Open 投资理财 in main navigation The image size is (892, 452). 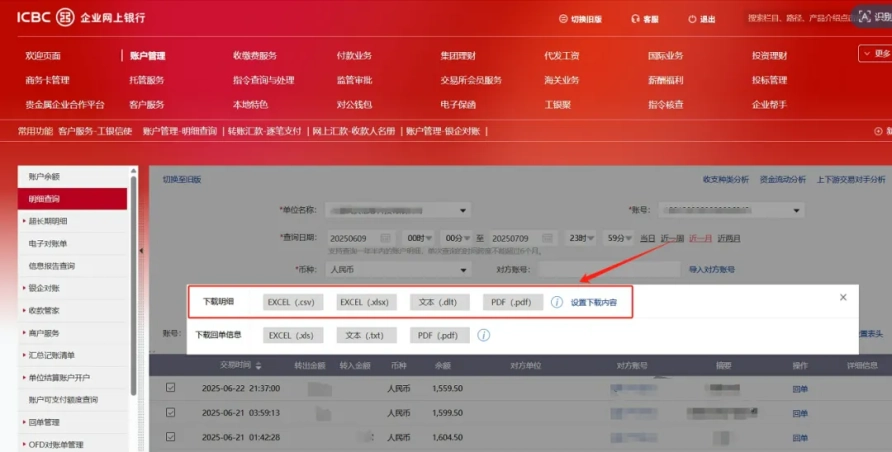pyautogui.click(x=769, y=56)
